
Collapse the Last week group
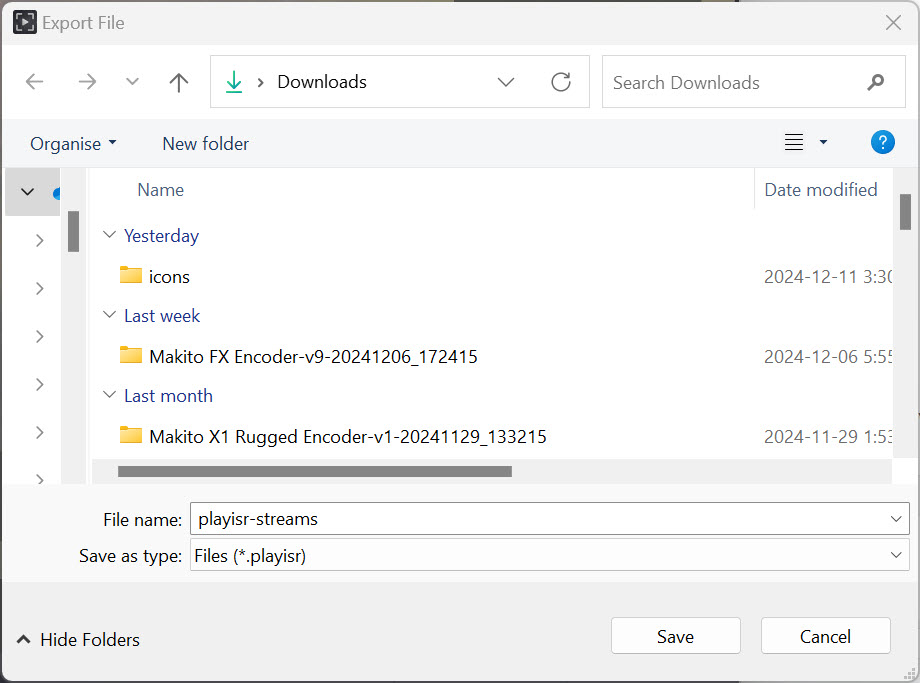coord(109,316)
